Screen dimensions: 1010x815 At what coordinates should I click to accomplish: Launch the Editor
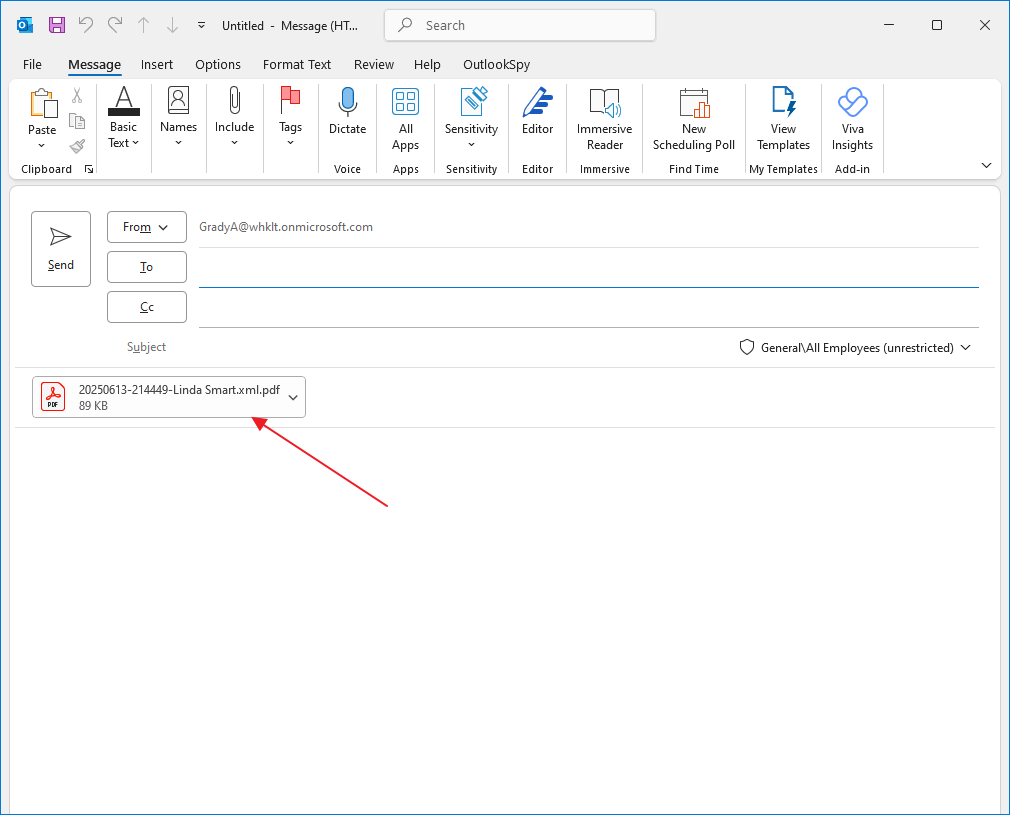pyautogui.click(x=537, y=111)
